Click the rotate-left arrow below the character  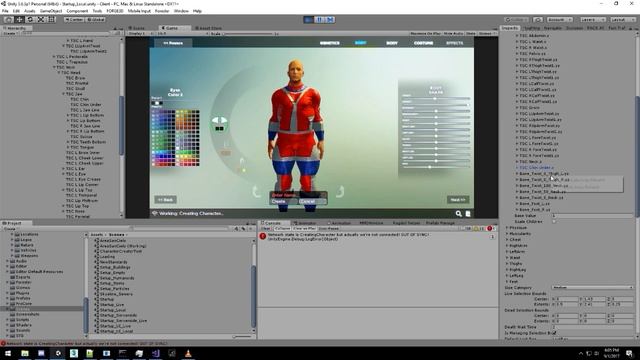[x=256, y=191]
